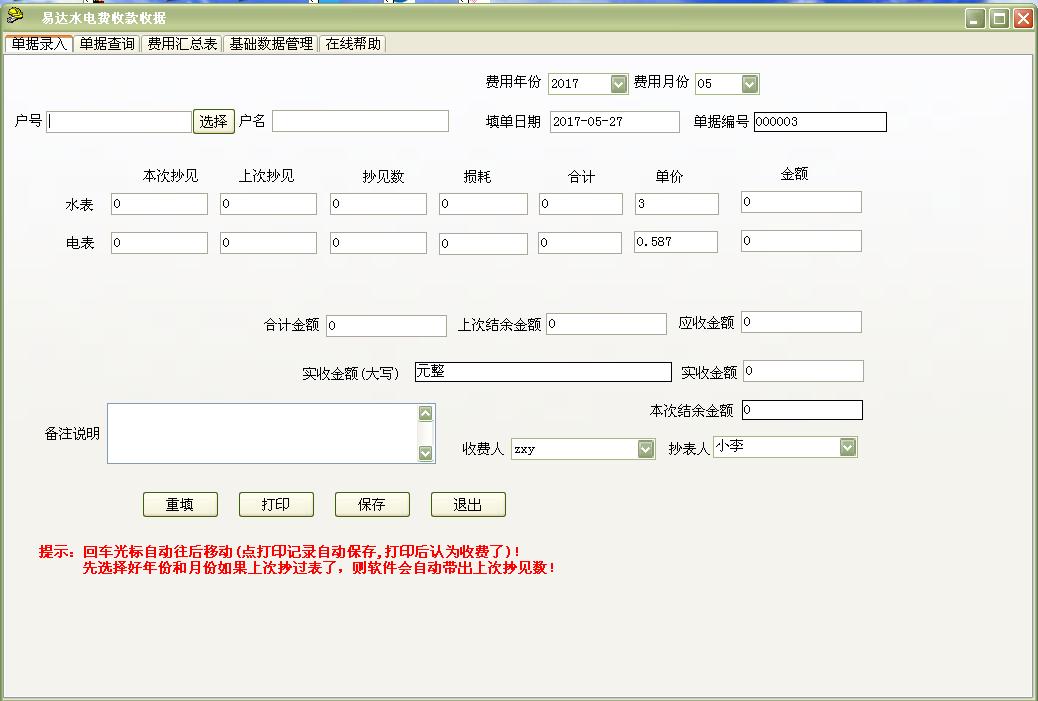Switch to the 单据查询 tab
1038x701 pixels.
click(x=105, y=44)
